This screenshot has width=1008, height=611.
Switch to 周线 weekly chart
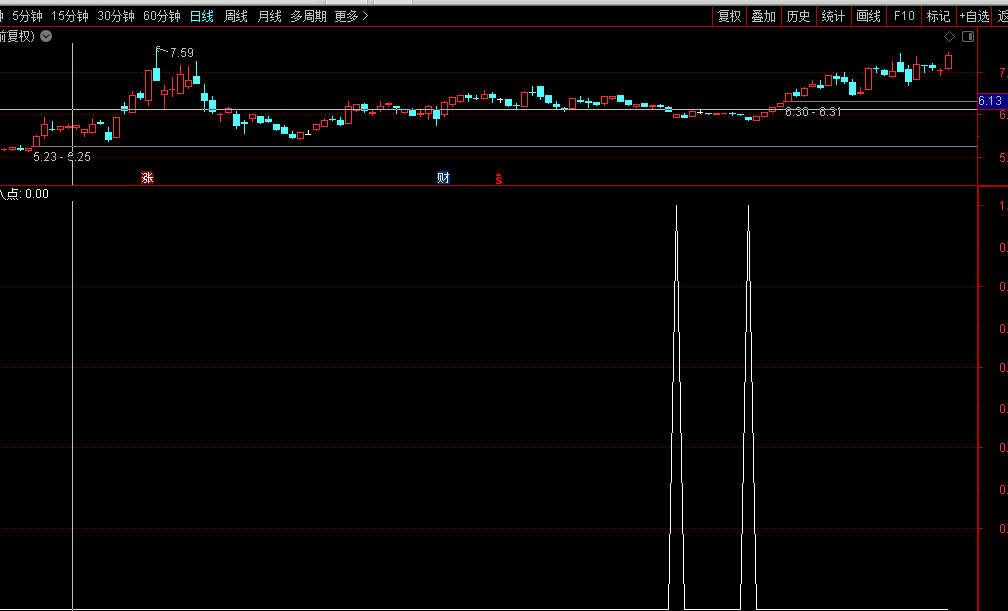236,16
